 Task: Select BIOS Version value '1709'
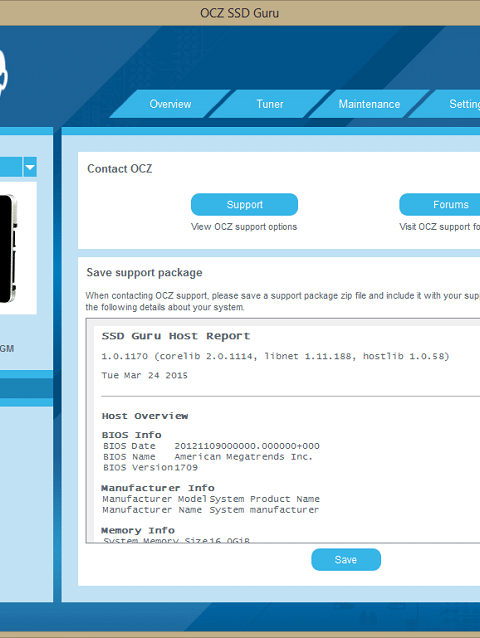(186, 468)
